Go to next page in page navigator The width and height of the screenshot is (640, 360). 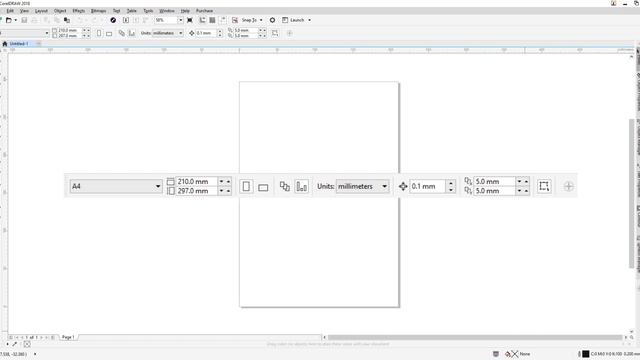pos(41,338)
